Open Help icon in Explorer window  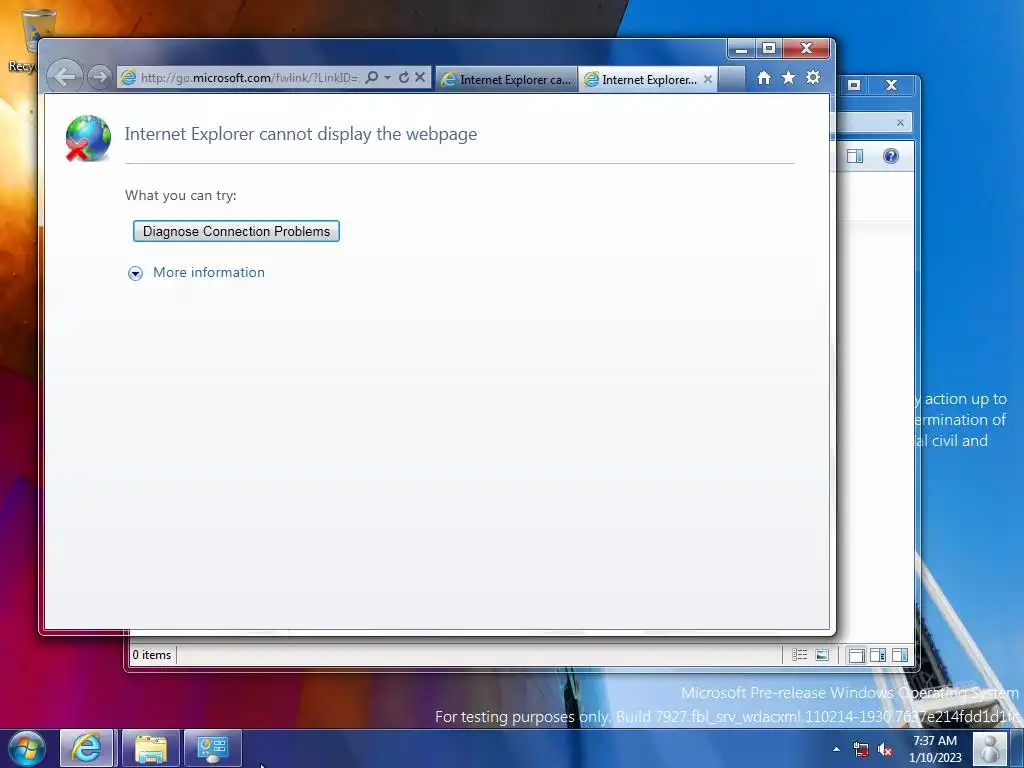891,156
